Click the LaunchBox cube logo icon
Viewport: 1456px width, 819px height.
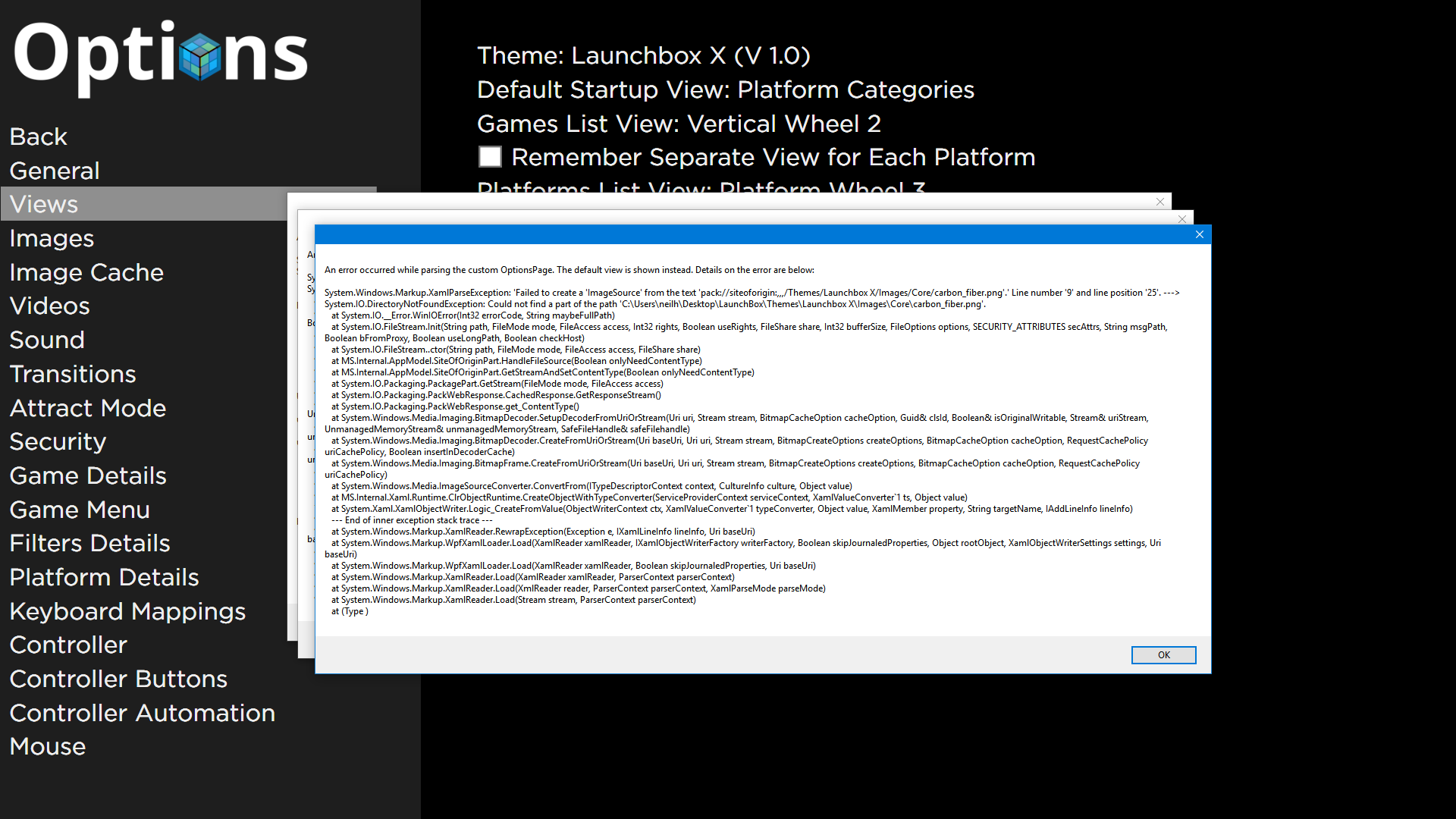[x=200, y=56]
